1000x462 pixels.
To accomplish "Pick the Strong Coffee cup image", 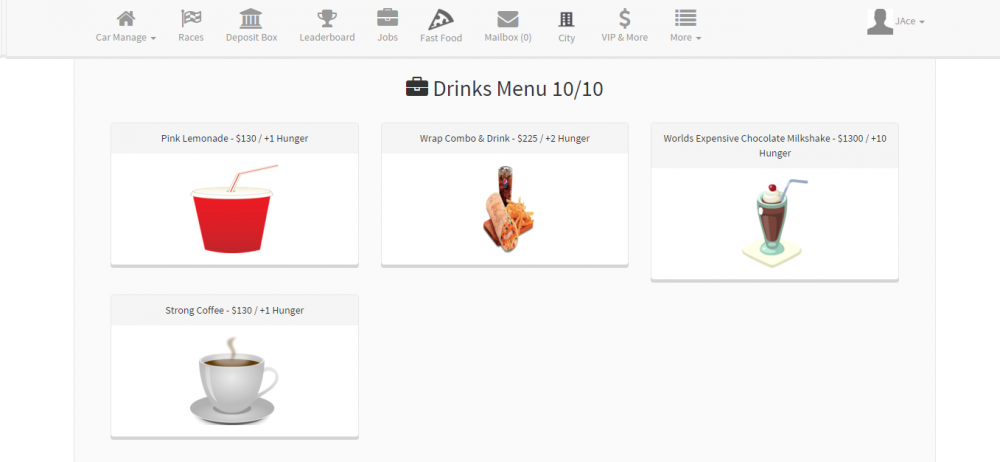I will [233, 380].
